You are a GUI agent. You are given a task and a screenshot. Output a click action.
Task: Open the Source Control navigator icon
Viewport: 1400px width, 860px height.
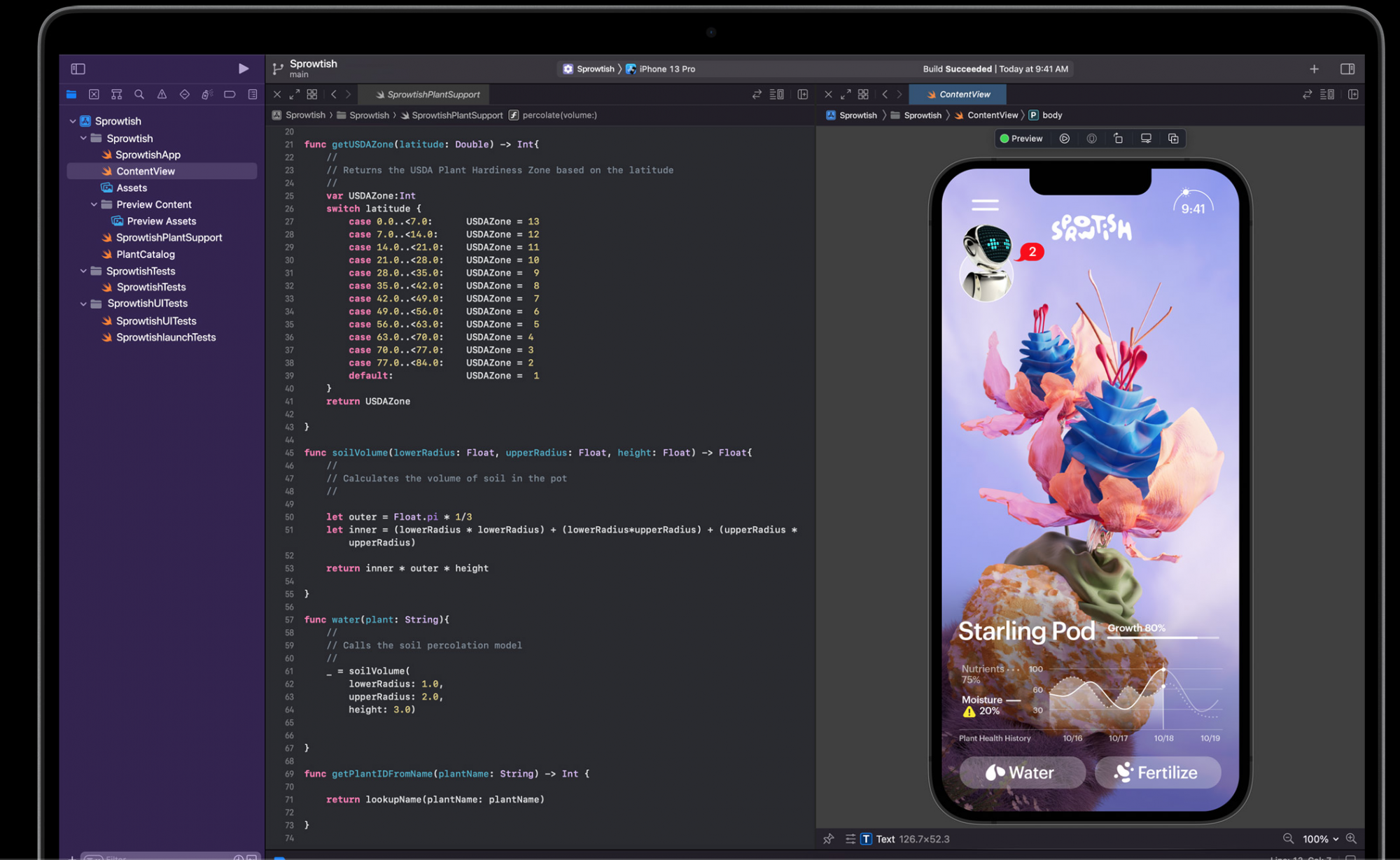tap(94, 94)
